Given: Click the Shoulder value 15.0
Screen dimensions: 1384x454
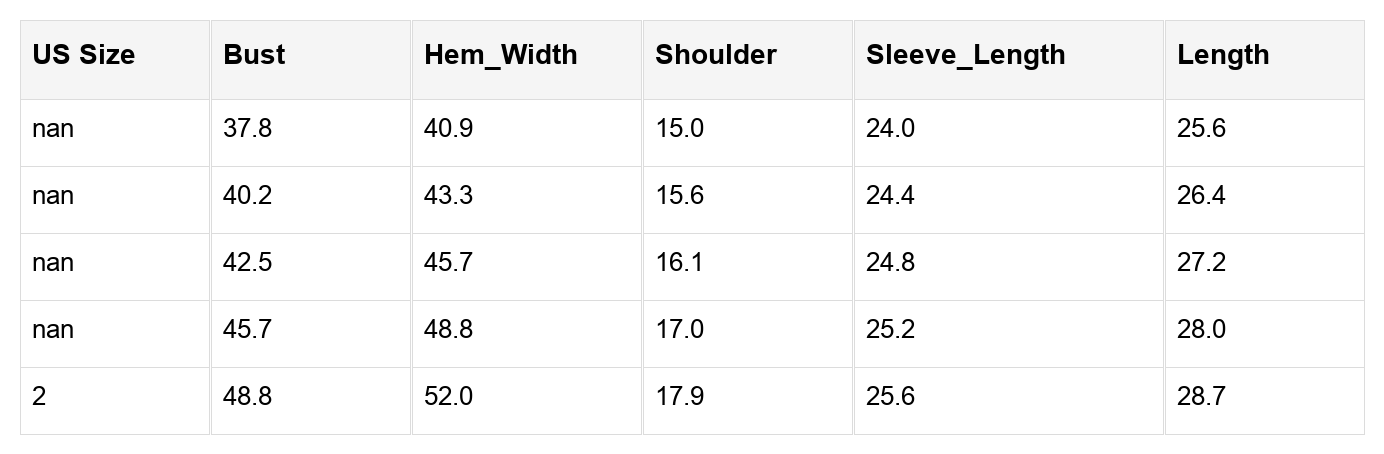Looking at the screenshot, I should (679, 129).
